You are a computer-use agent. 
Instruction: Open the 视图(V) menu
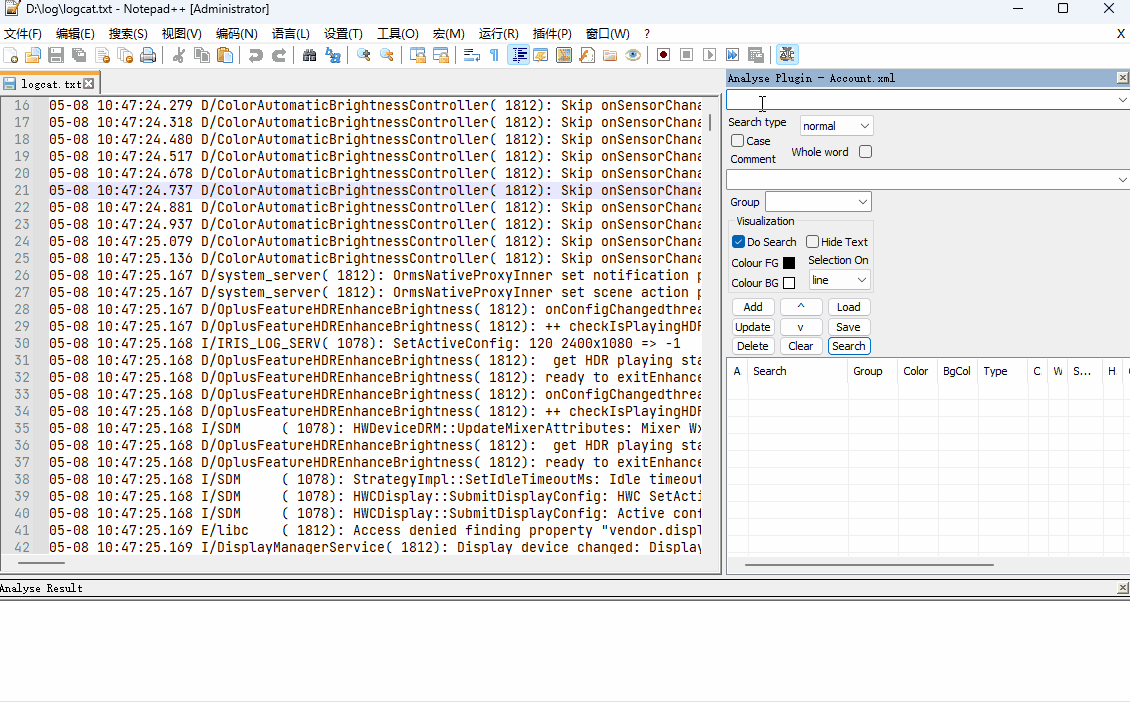coord(182,34)
